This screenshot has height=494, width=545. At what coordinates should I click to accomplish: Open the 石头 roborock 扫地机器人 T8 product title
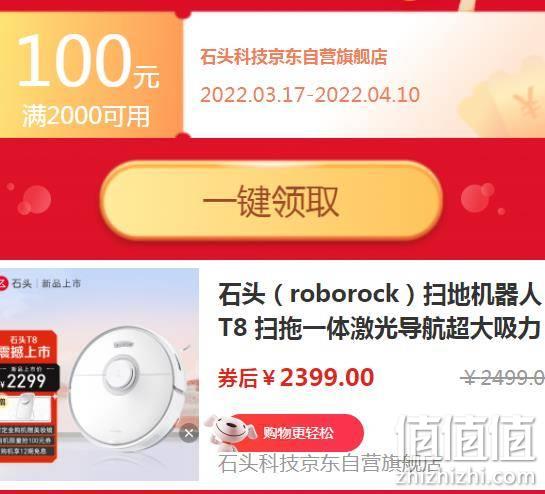[381, 311]
